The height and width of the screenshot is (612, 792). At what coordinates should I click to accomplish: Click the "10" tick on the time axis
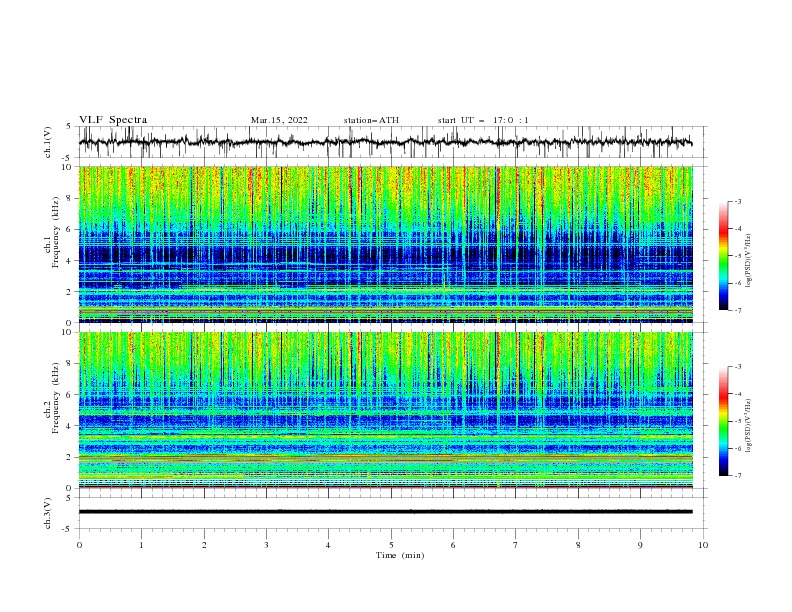click(x=703, y=545)
